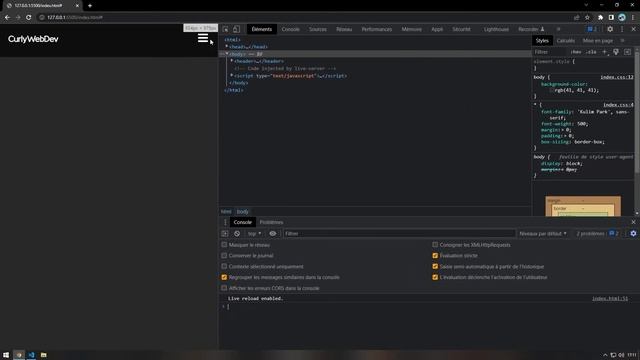The height and width of the screenshot is (360, 640).
Task: Open the Windows Start menu
Action: pyautogui.click(x=6, y=355)
